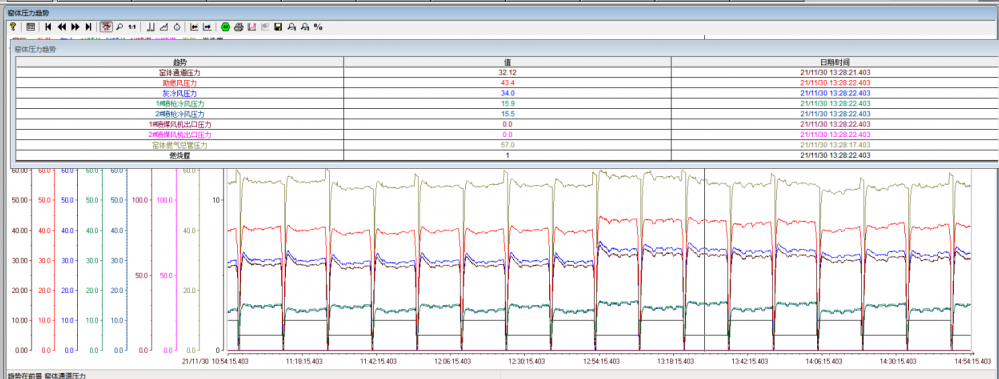
Task: Reset view with the 1:1 icon
Action: pyautogui.click(x=132, y=27)
